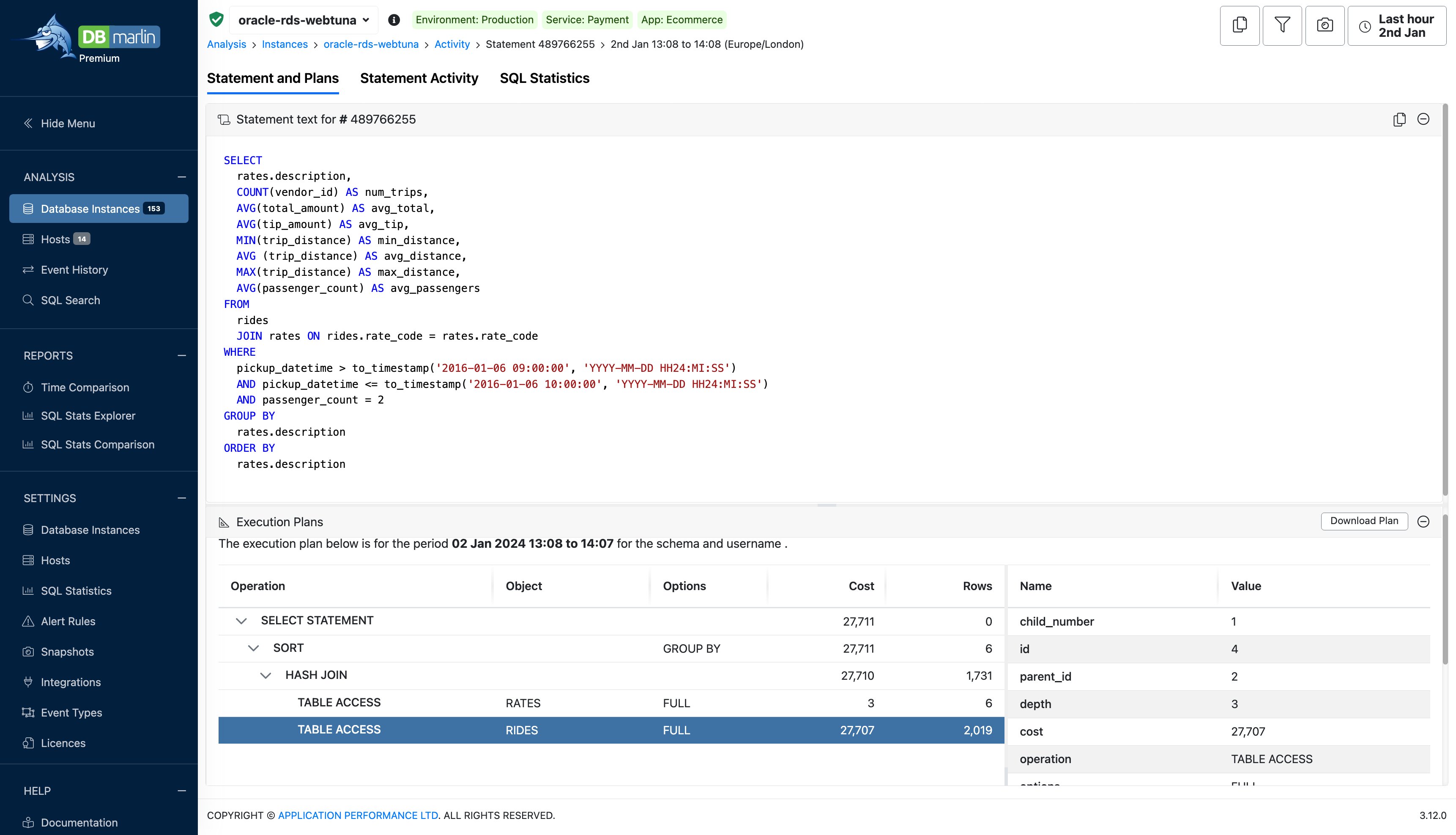The image size is (1456, 835).
Task: Click the Analysis breadcrumb link
Action: click(226, 44)
